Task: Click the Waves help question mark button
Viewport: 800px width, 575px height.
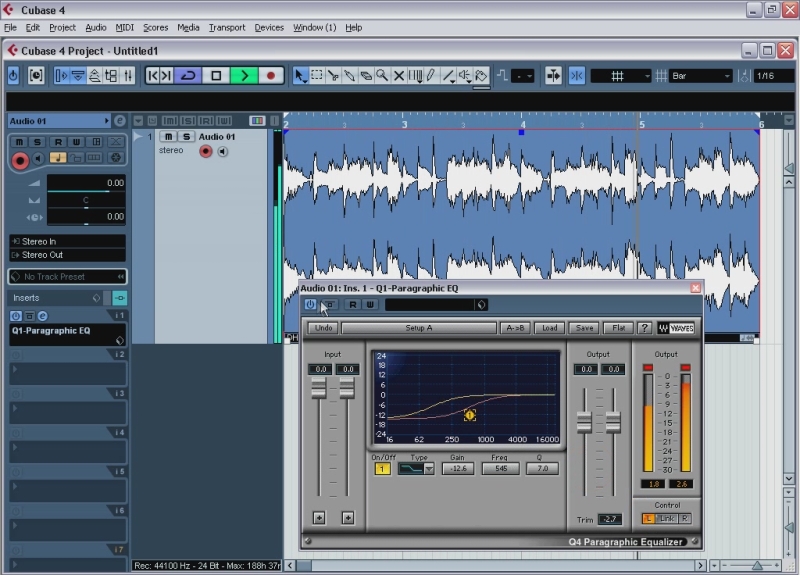Action: point(645,328)
